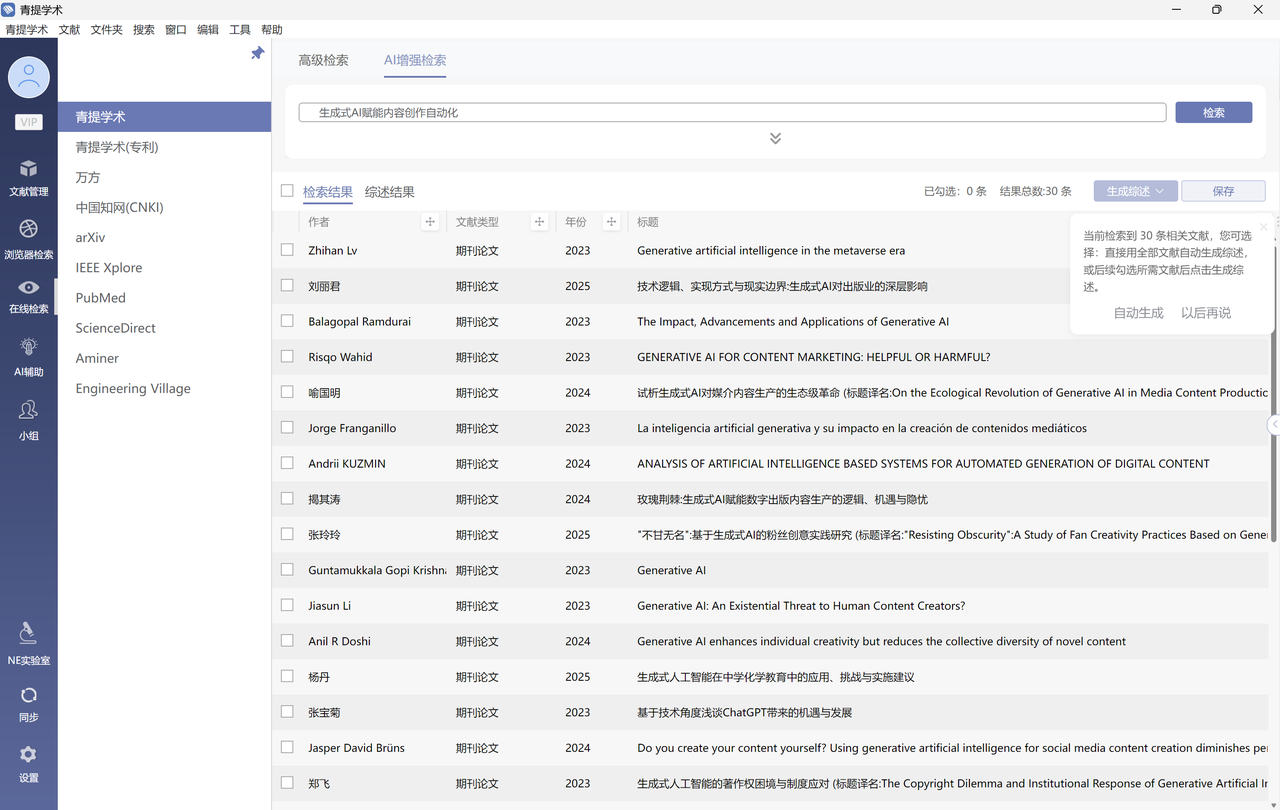Screen dimensions: 1280x810
Task: Check the Jiasun Li row checkbox
Action: (287, 605)
